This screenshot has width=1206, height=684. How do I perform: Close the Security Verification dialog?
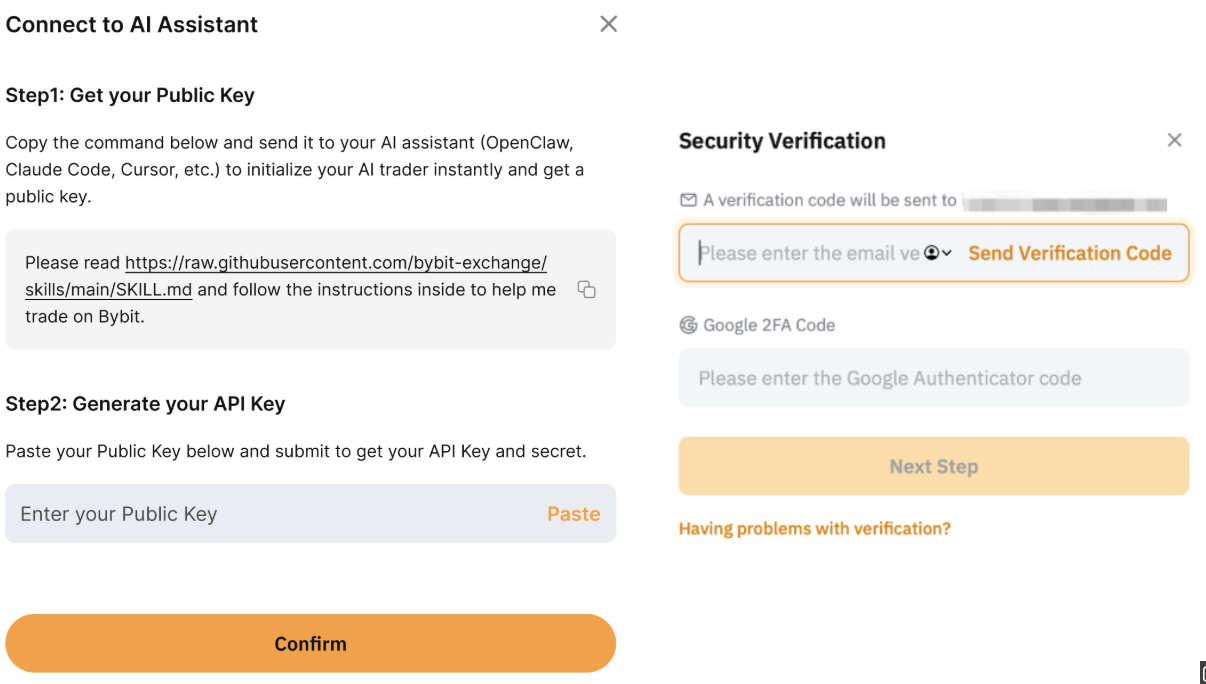click(1175, 140)
